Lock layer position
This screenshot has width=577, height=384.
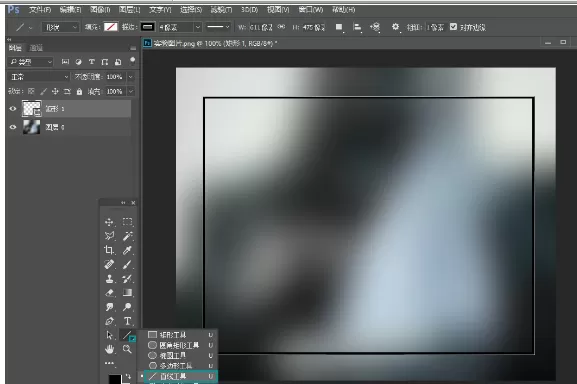(x=55, y=91)
